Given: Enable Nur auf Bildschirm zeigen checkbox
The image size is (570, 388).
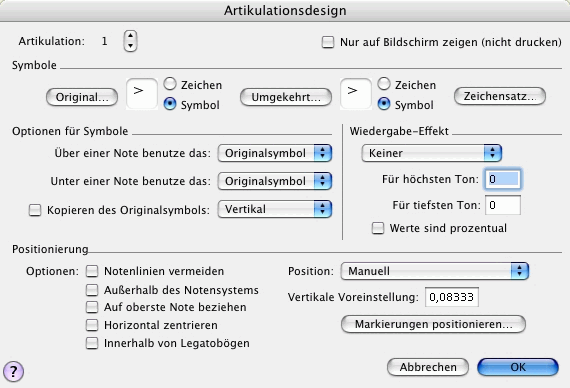Looking at the screenshot, I should click(328, 42).
